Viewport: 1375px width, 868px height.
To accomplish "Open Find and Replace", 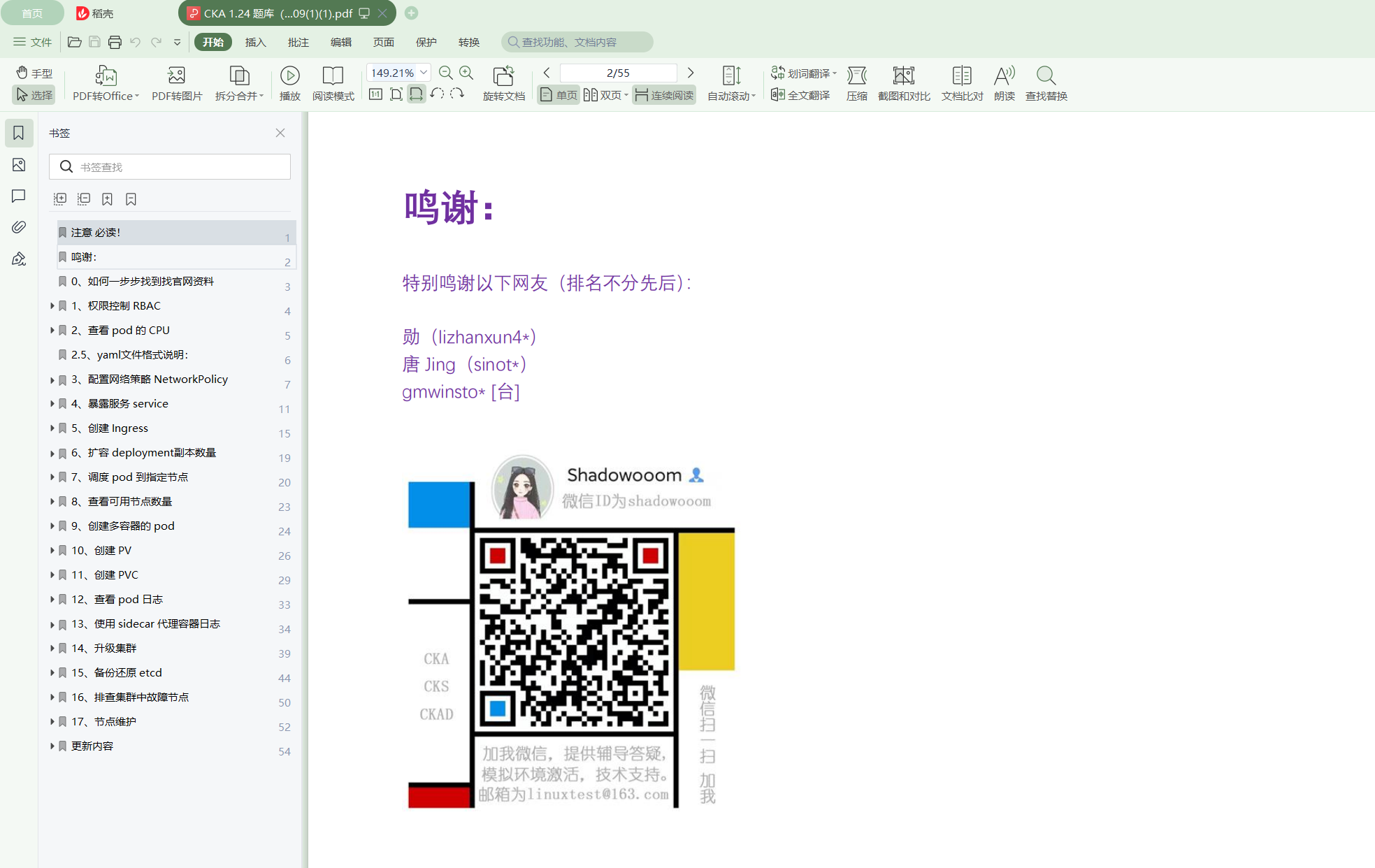I will pos(1046,83).
